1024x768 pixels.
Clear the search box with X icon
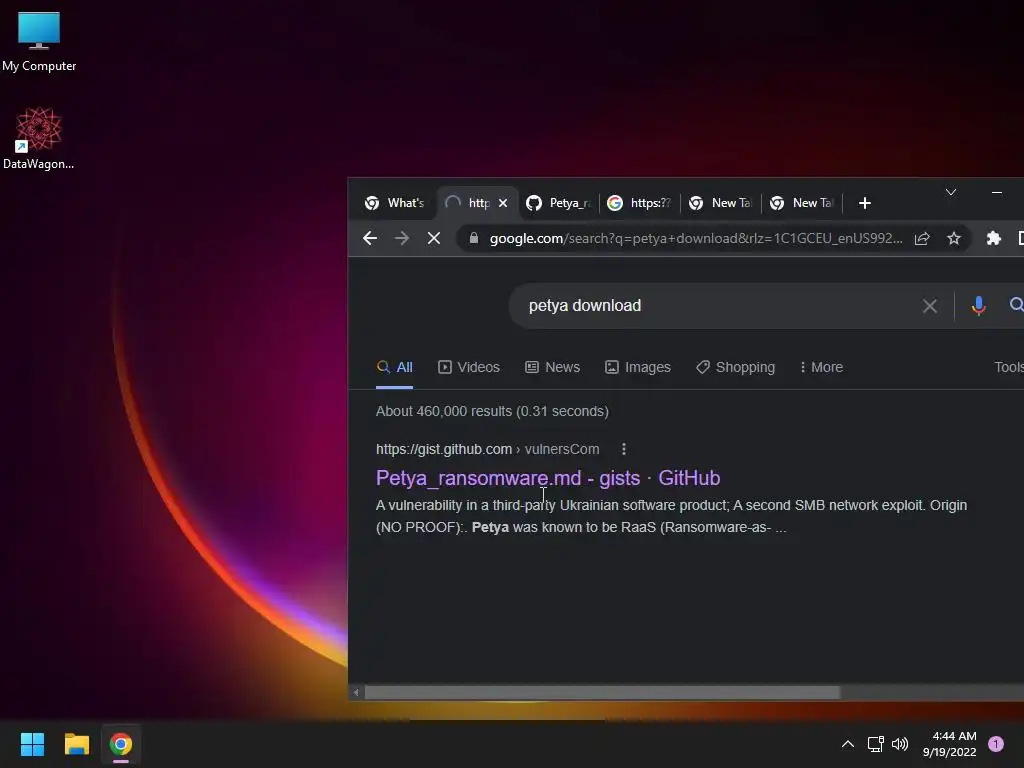click(x=929, y=306)
